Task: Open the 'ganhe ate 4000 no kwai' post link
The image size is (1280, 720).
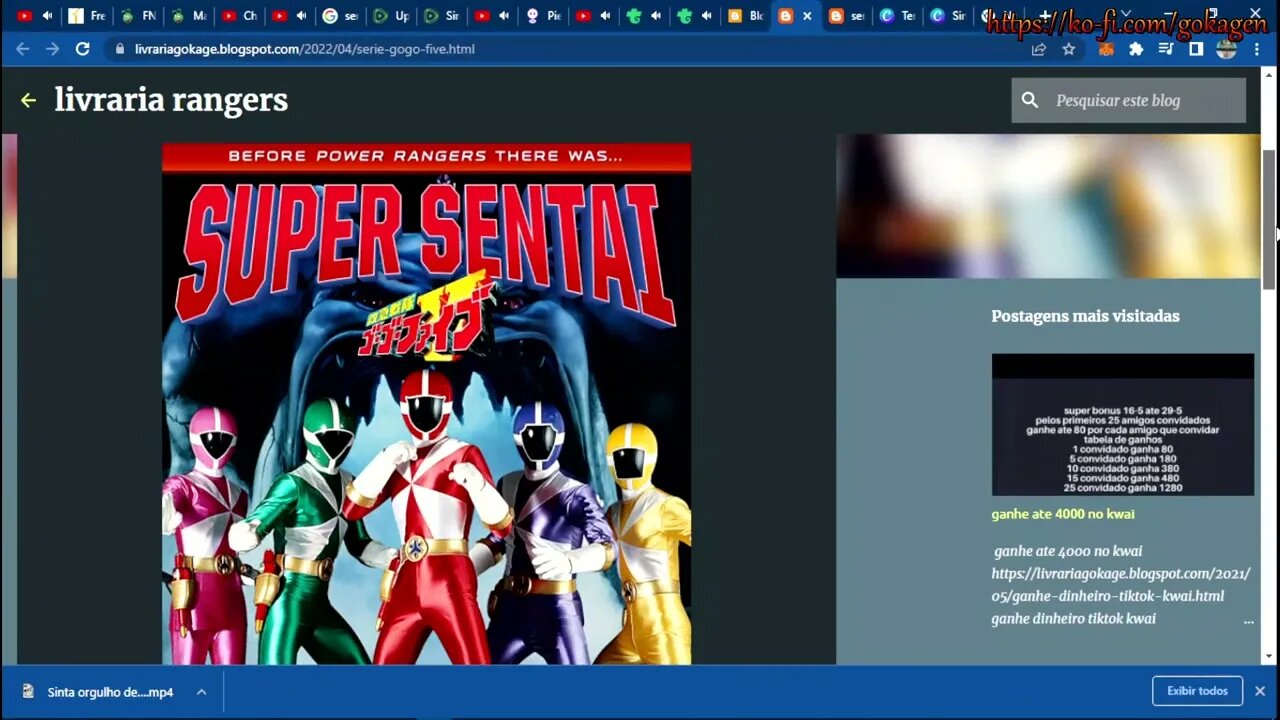Action: click(x=1063, y=514)
